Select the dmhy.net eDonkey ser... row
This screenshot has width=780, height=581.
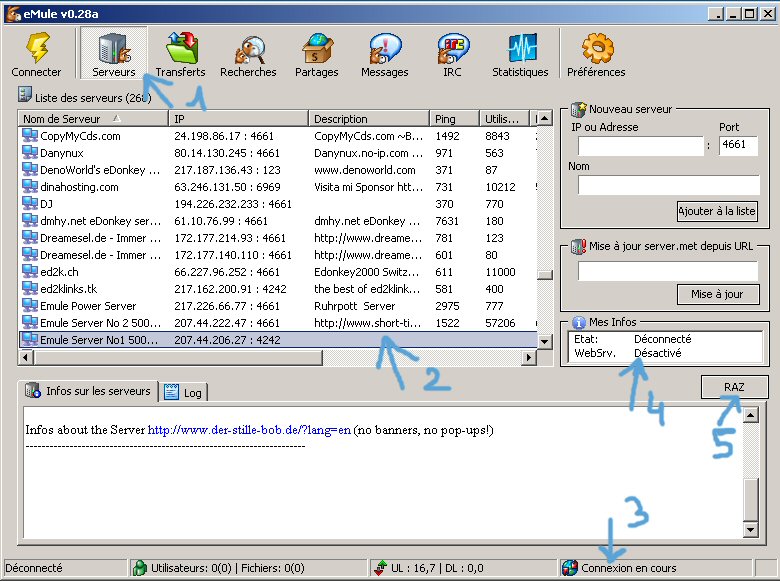coord(278,221)
